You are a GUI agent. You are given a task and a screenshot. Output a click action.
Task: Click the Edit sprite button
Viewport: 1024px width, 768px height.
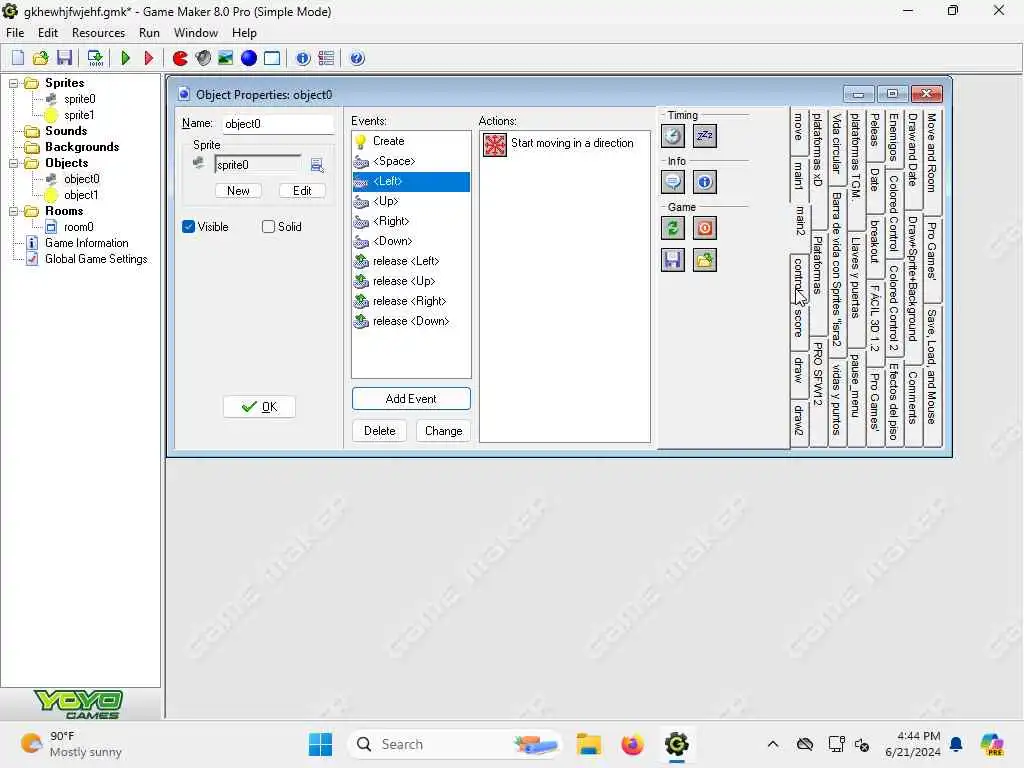point(302,191)
